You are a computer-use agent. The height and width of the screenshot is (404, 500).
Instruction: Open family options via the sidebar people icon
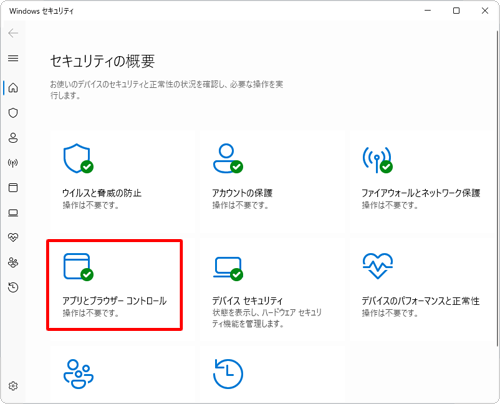click(x=13, y=262)
